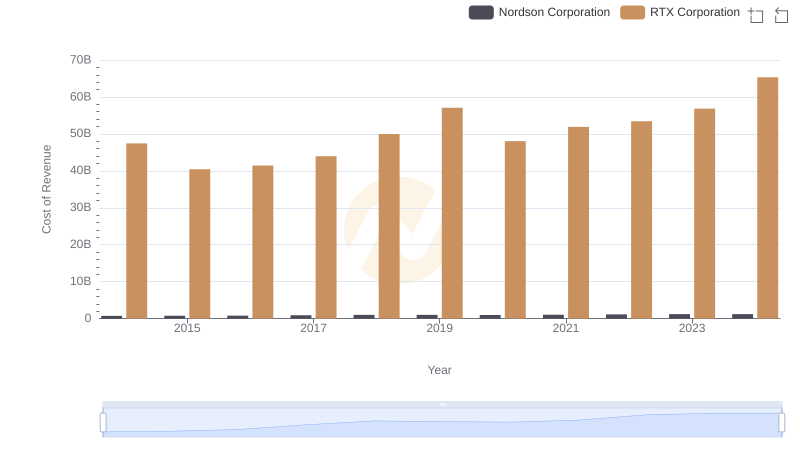Click the RTX bar for 2021

point(579,223)
